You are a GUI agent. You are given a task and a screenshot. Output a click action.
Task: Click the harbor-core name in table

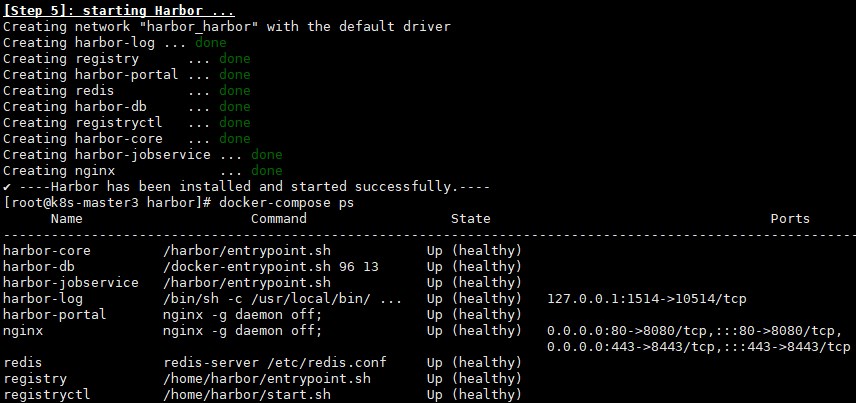pos(46,251)
